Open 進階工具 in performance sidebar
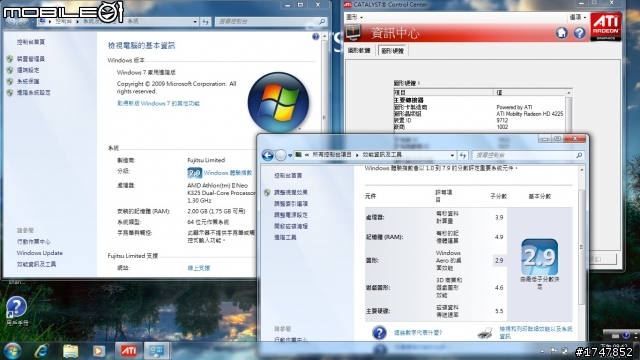 click(285, 237)
